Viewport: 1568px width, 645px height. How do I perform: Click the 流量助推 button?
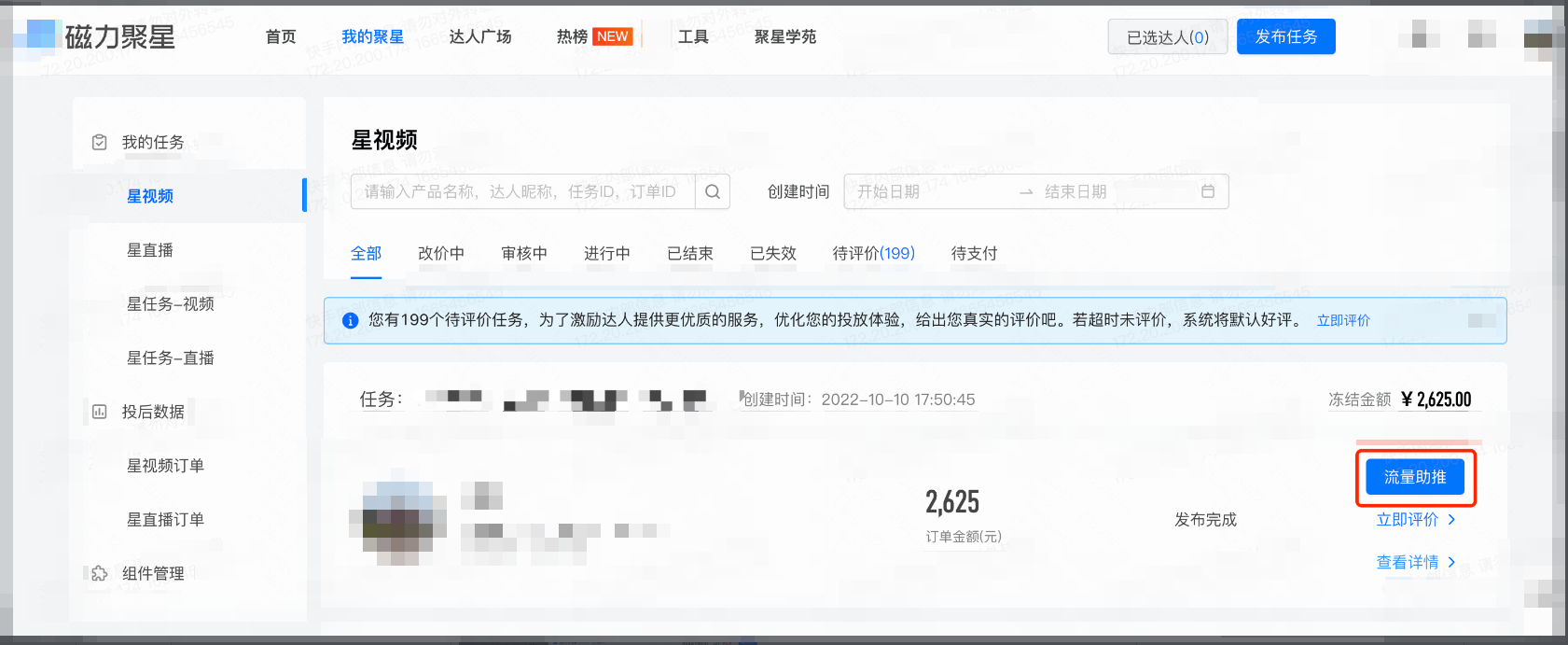coord(1414,477)
